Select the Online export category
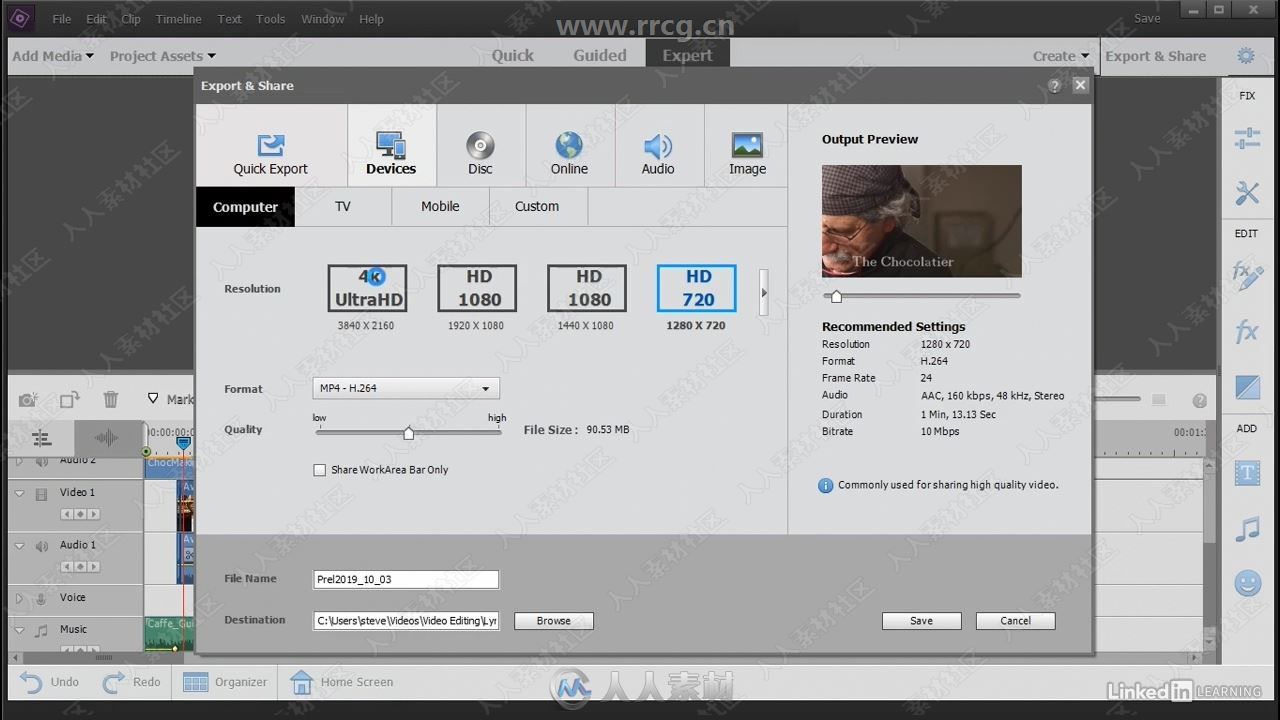 click(x=569, y=146)
